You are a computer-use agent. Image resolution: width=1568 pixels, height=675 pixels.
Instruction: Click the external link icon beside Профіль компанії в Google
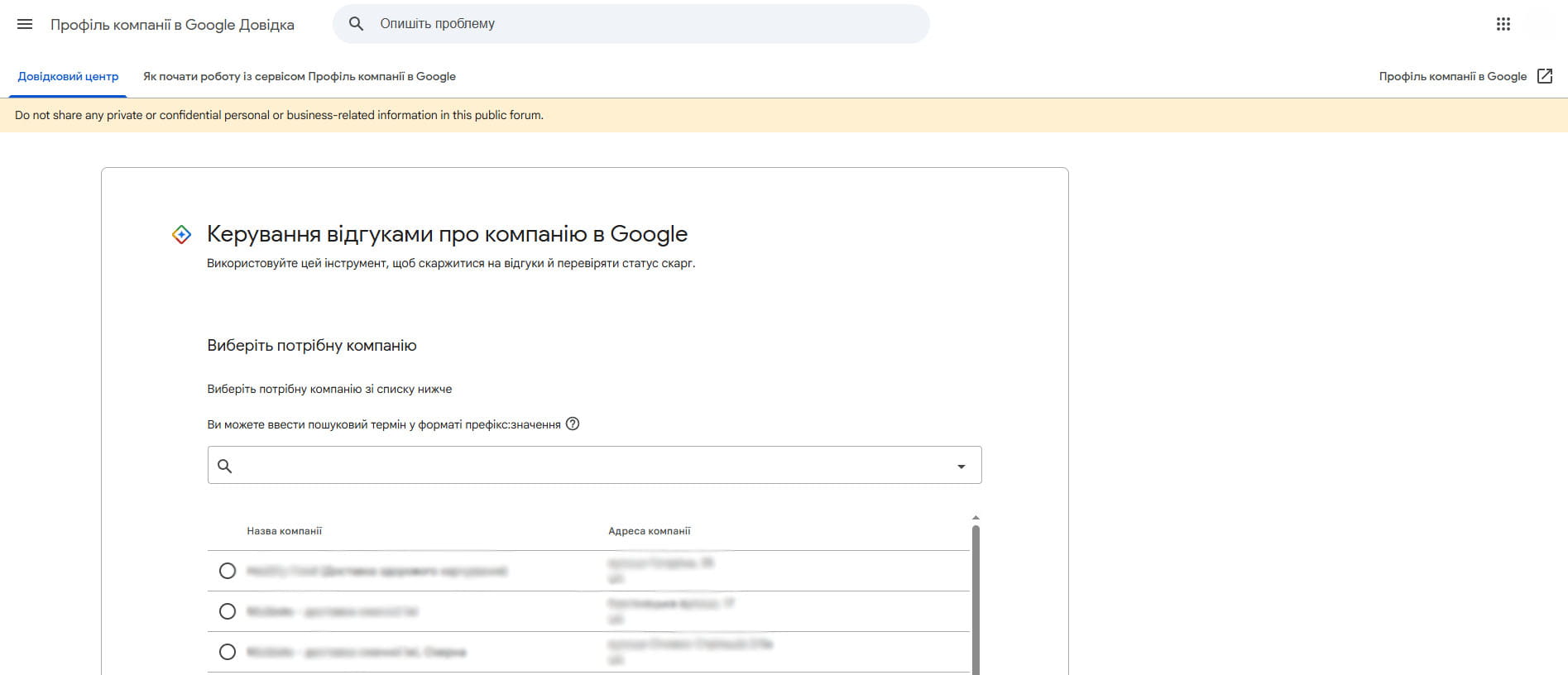(x=1545, y=76)
